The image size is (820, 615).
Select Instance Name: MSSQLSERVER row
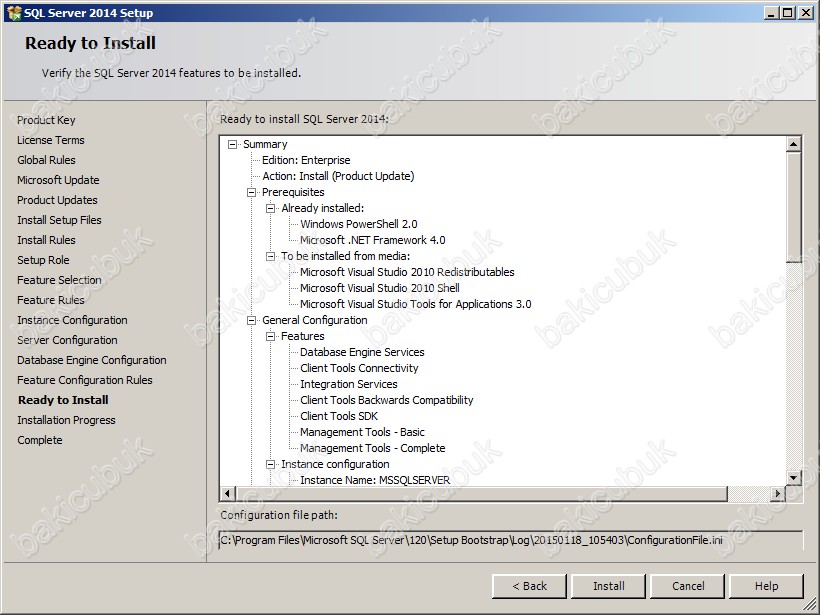375,480
